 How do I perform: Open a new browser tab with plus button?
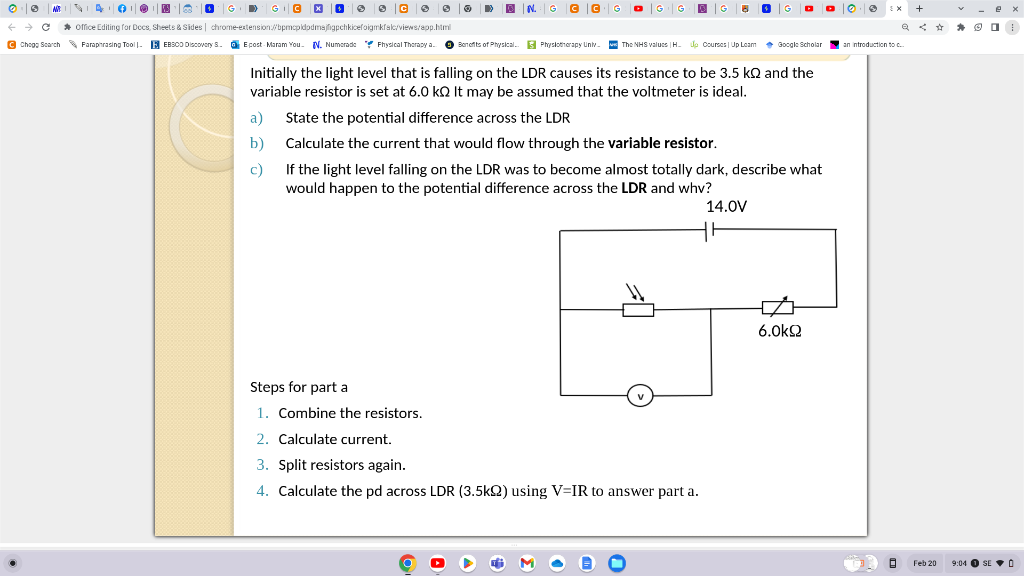point(919,8)
